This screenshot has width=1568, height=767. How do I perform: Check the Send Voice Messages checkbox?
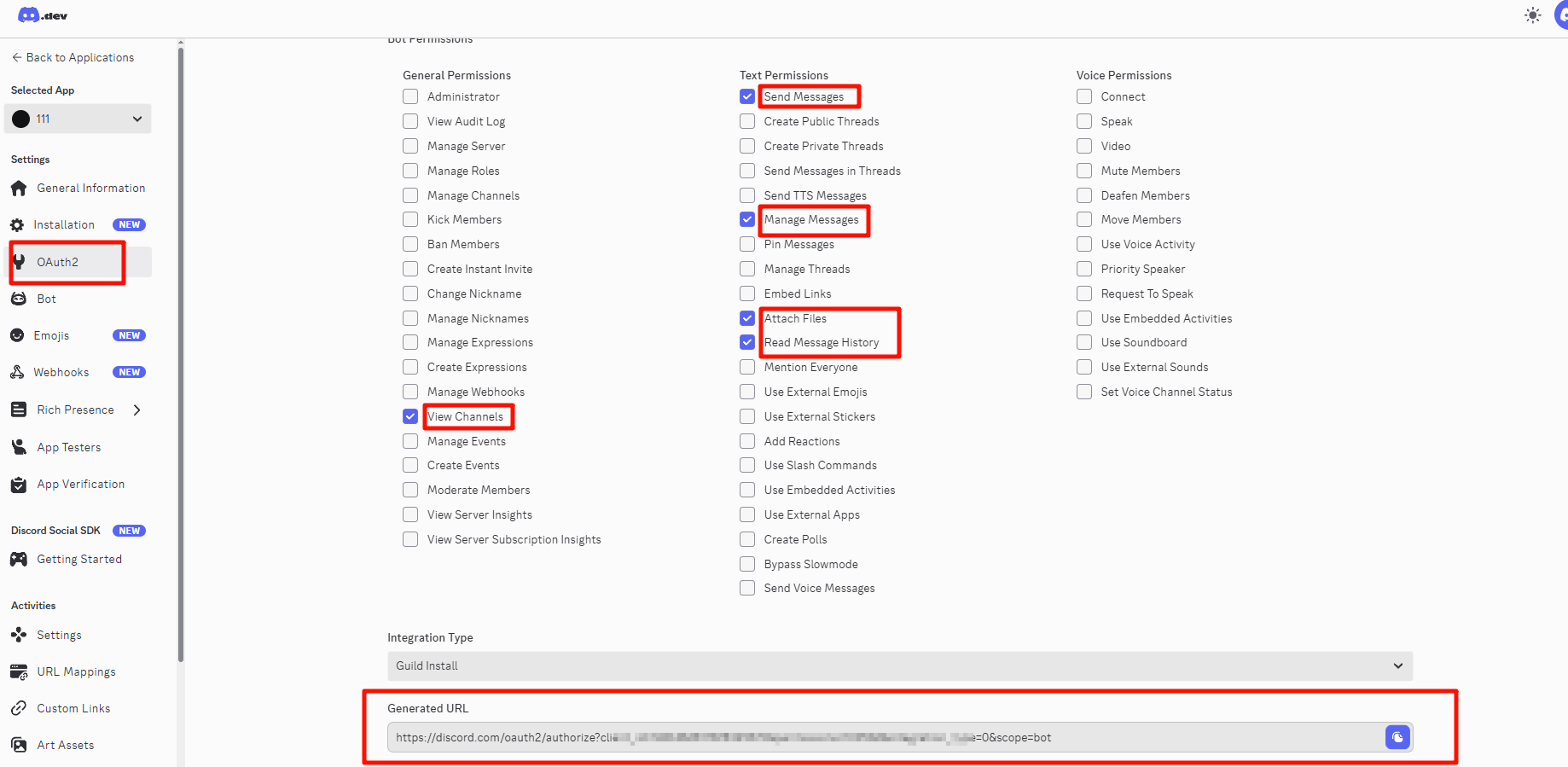pyautogui.click(x=747, y=588)
